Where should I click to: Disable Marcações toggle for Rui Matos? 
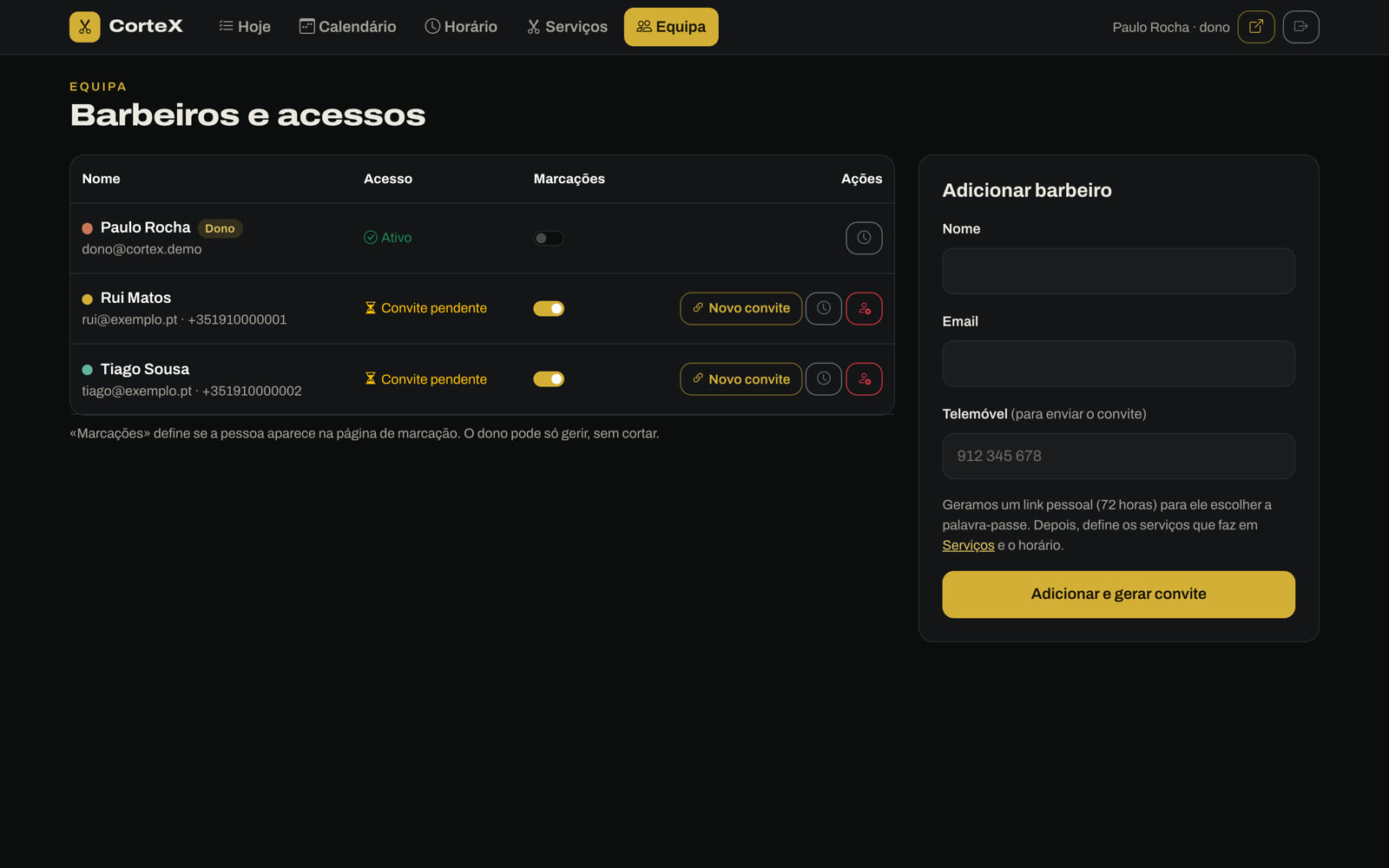click(549, 308)
